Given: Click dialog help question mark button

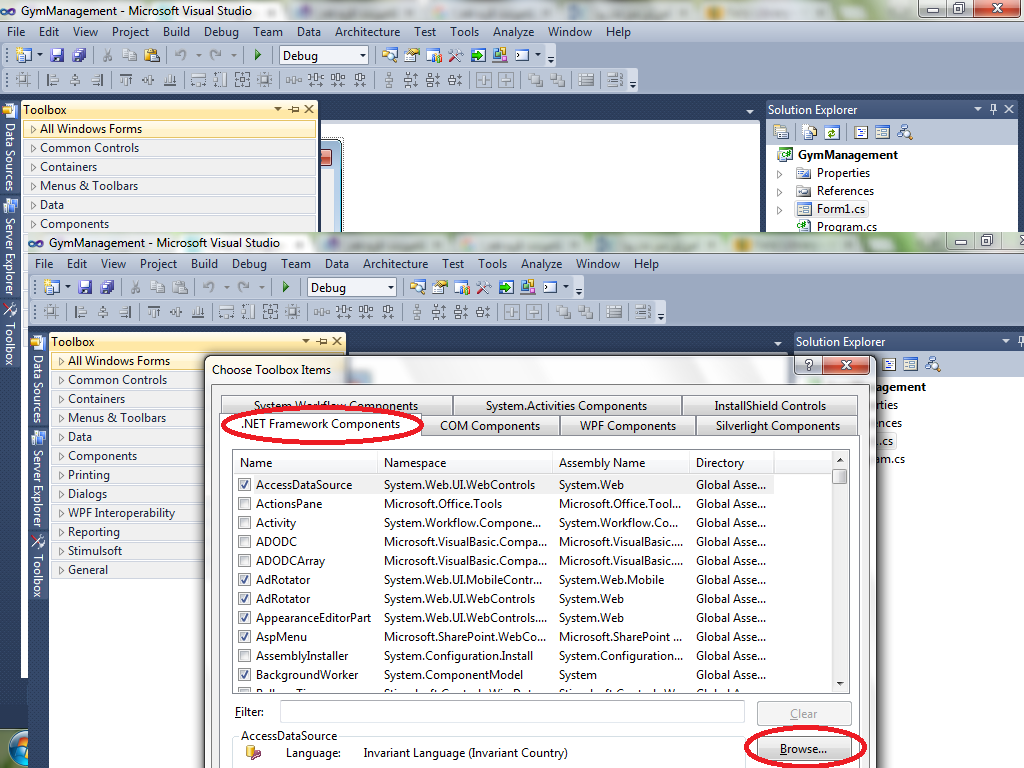Looking at the screenshot, I should (x=808, y=365).
